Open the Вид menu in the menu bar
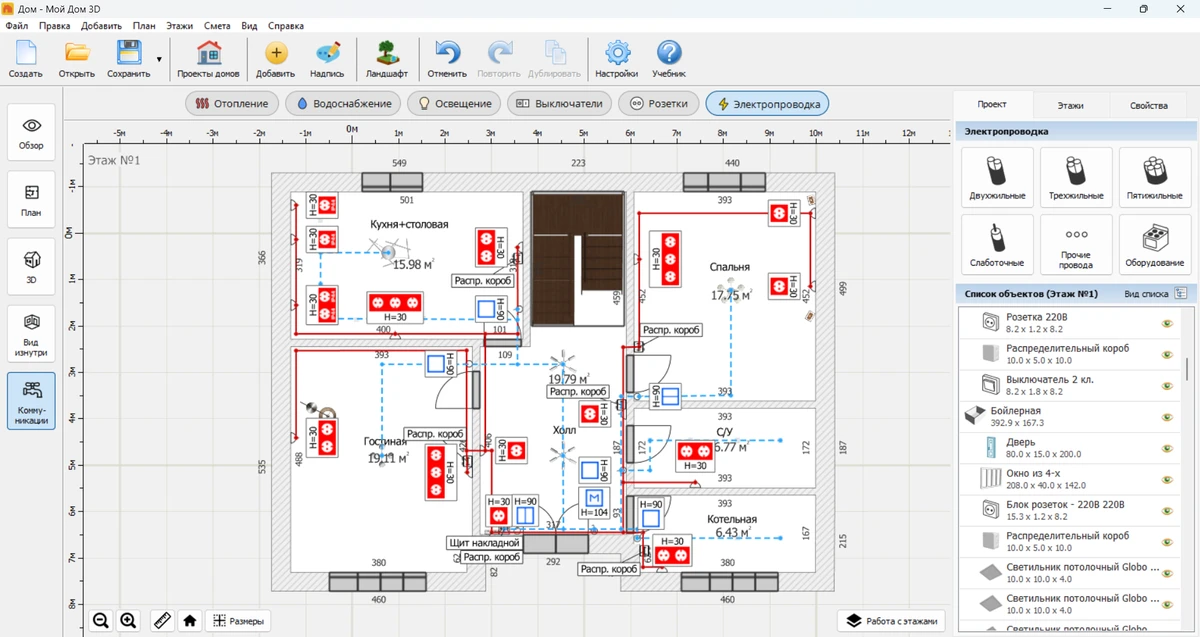 249,26
